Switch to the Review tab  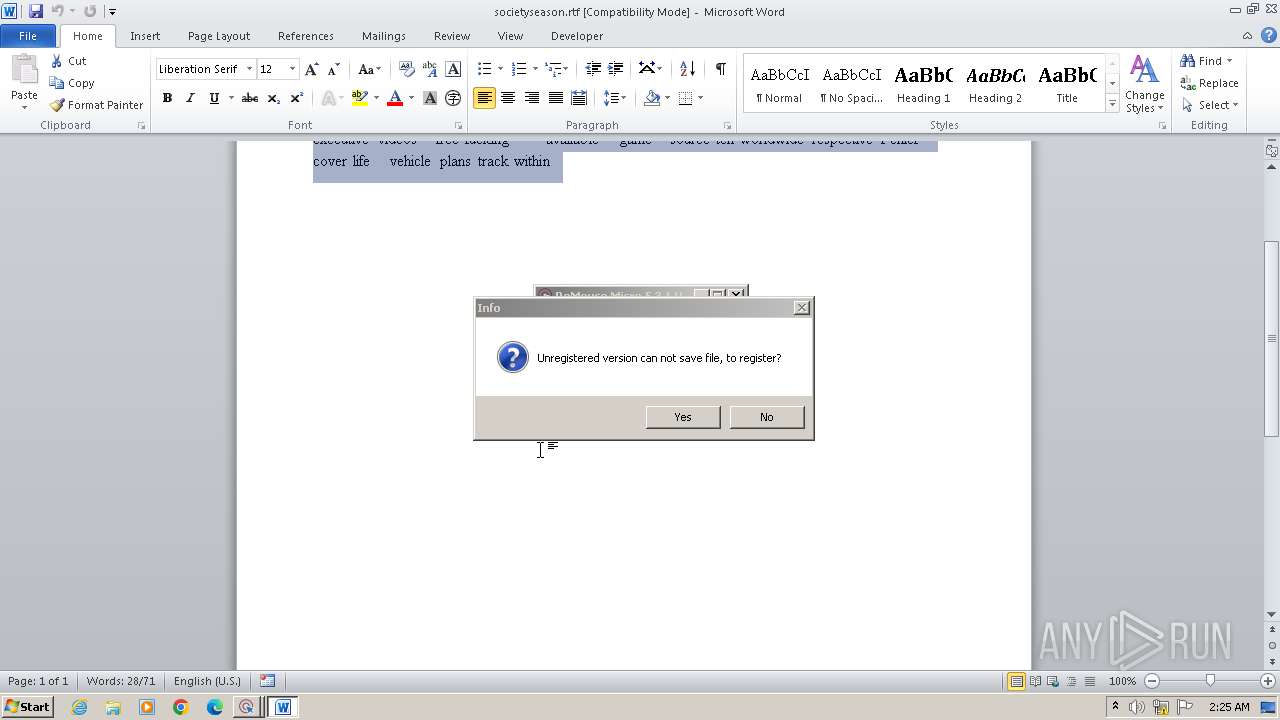click(452, 36)
